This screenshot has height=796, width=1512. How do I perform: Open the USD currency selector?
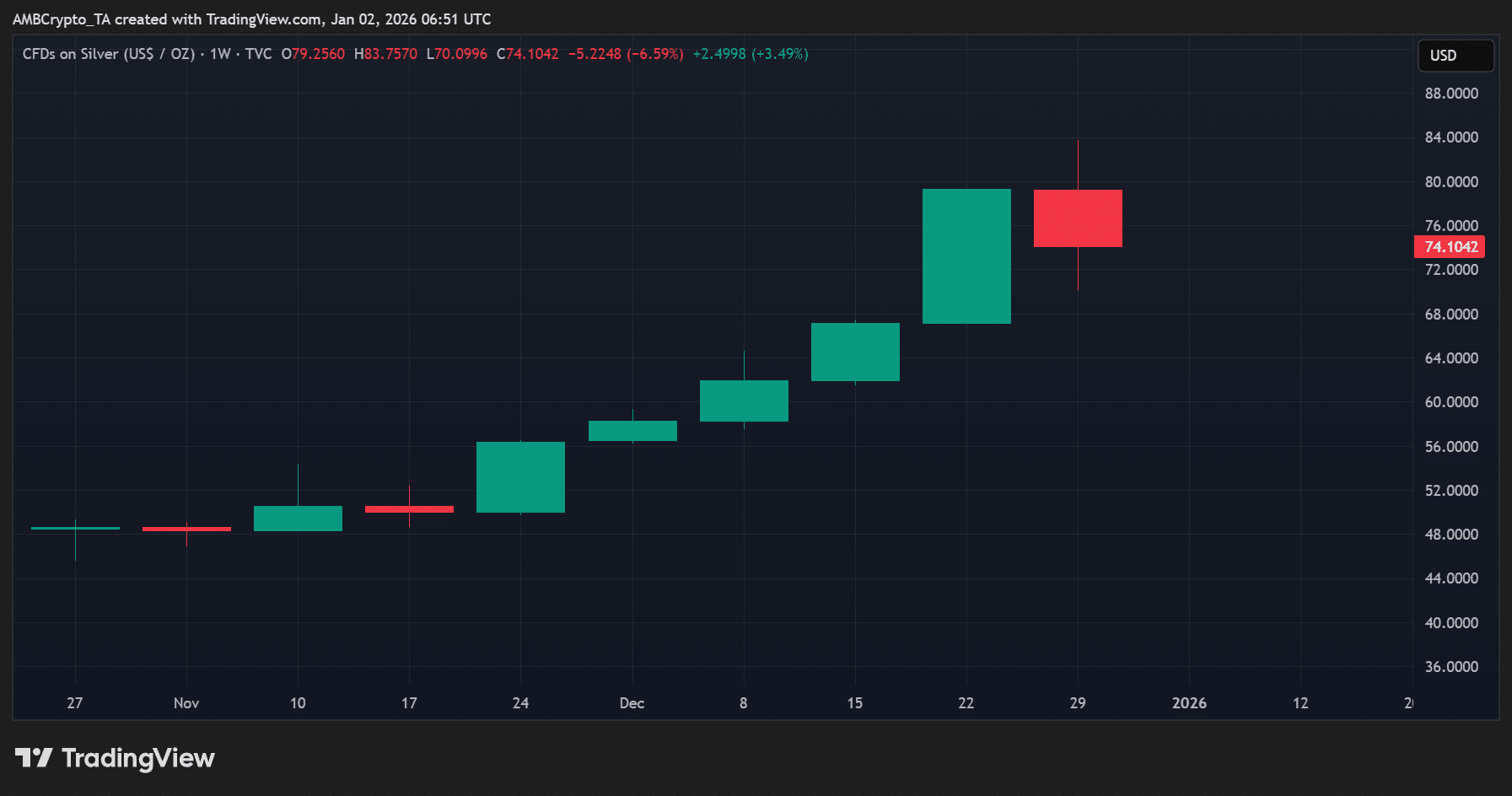coord(1455,56)
